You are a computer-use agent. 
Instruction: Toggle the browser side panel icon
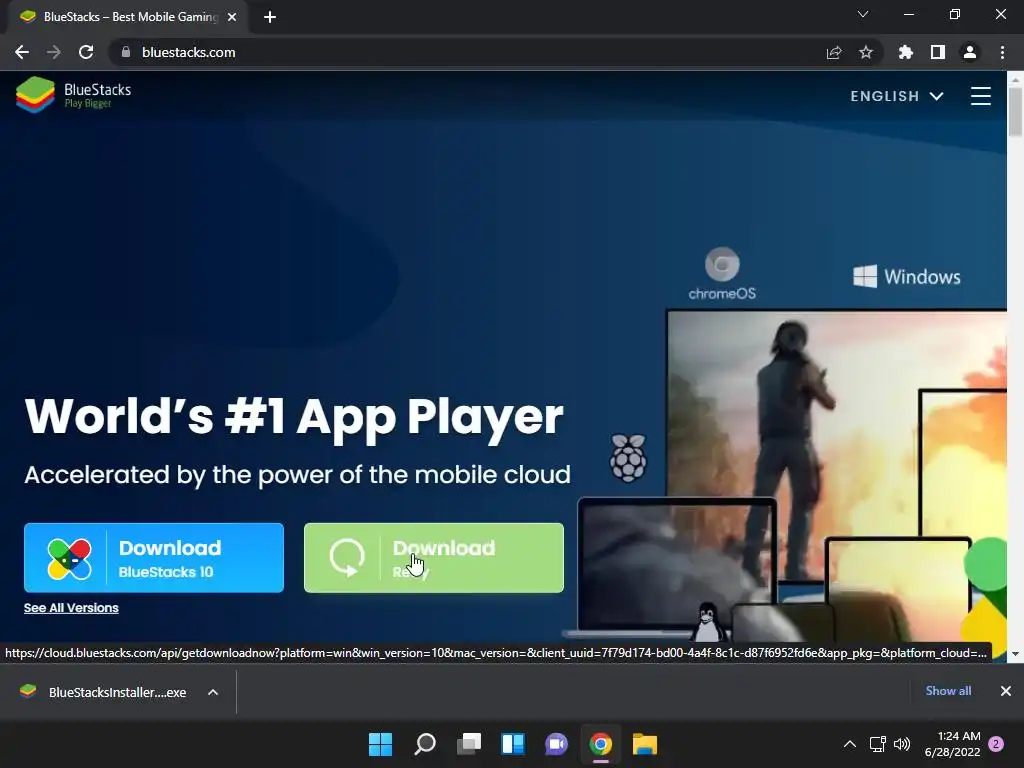[x=938, y=52]
